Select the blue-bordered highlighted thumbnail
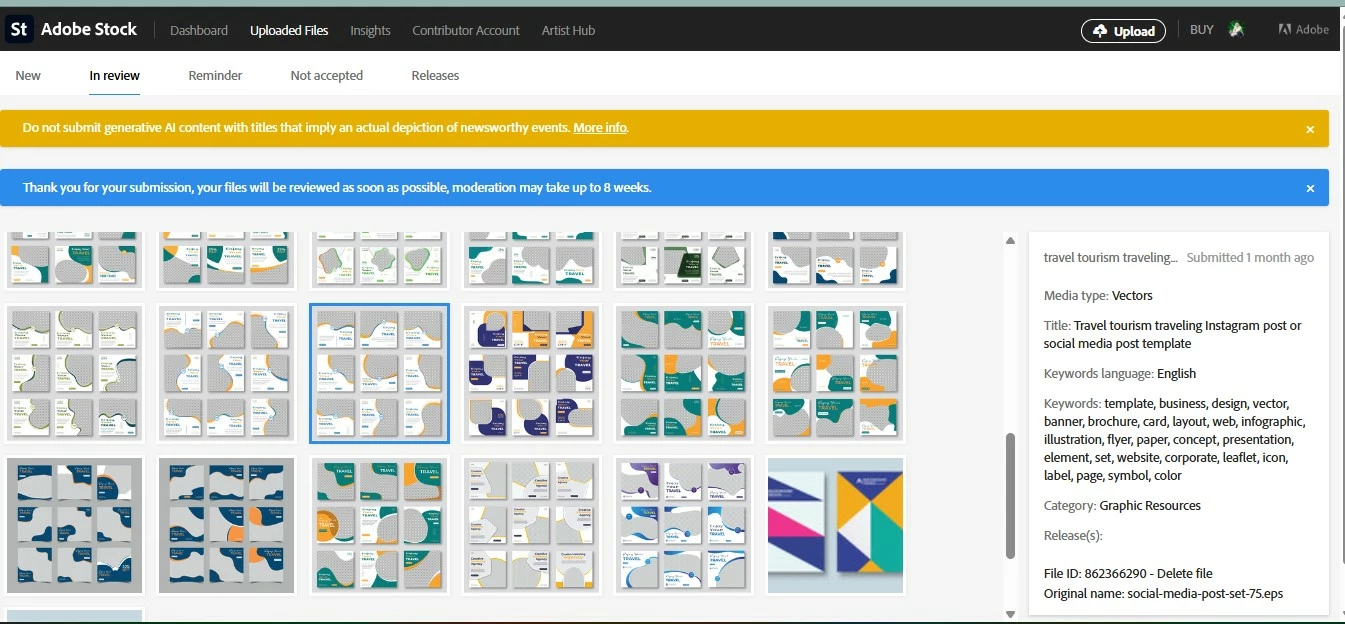The image size is (1345, 624). (x=379, y=373)
